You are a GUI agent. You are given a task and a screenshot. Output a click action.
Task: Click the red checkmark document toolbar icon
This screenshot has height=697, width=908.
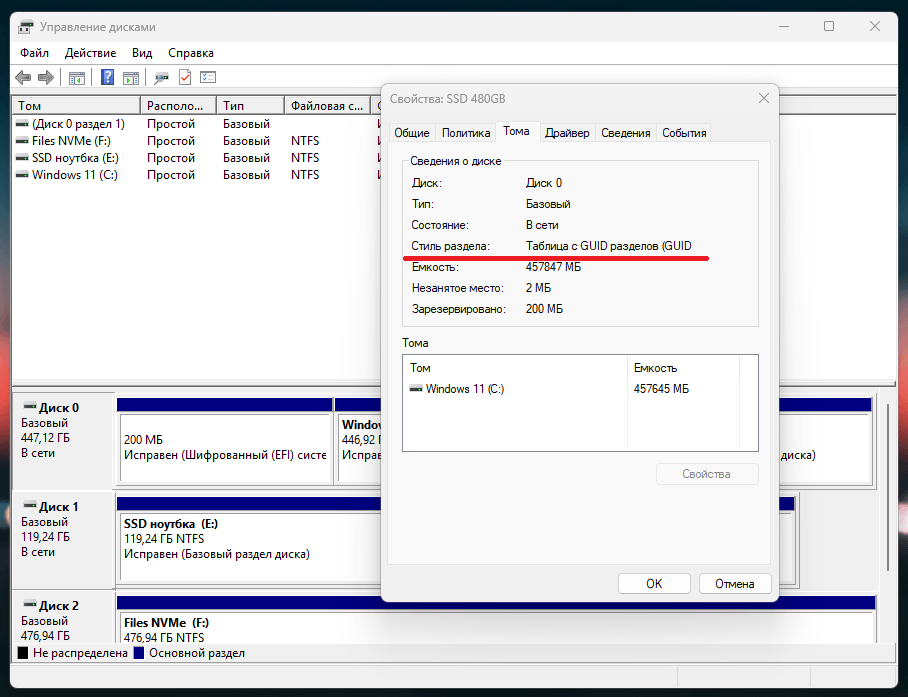(185, 77)
